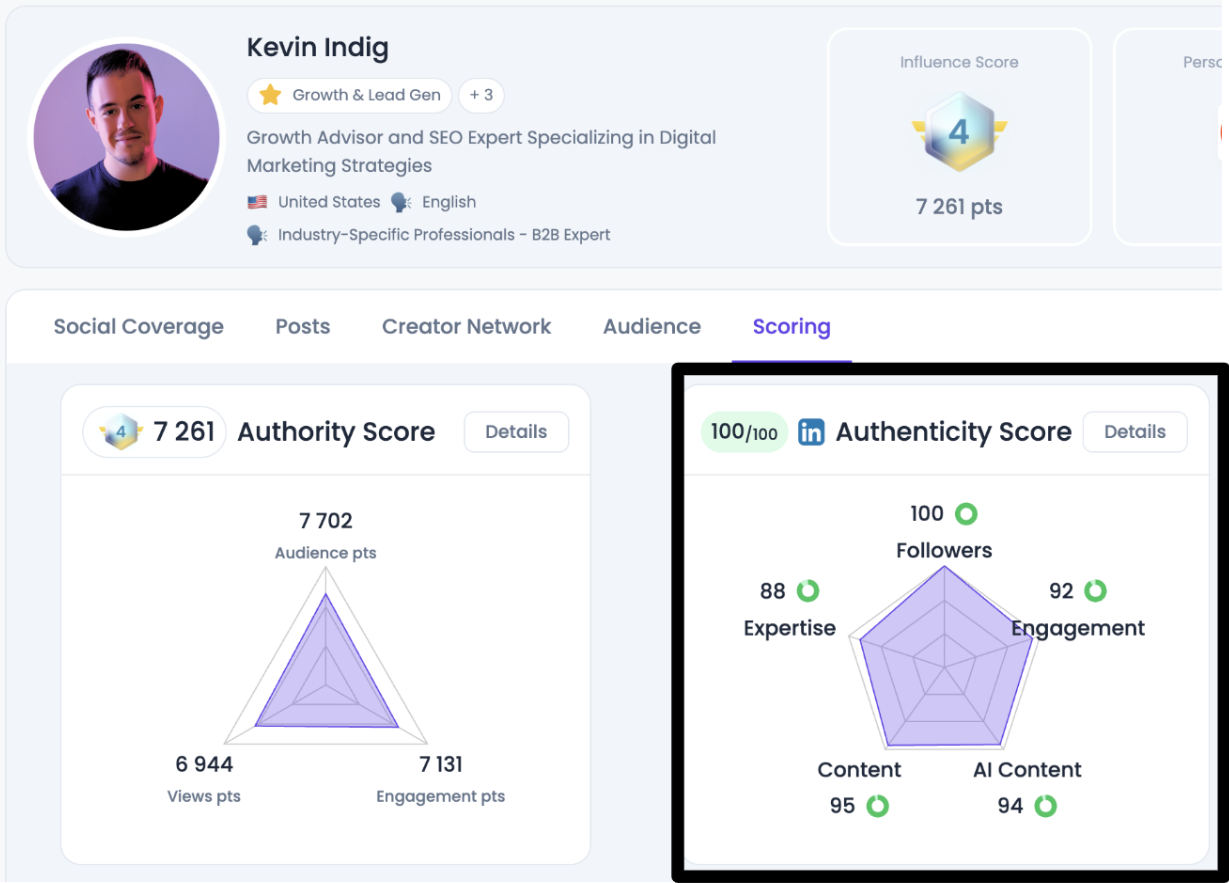This screenshot has width=1229, height=883.
Task: Click the 7 261 pts influence value
Action: point(959,207)
